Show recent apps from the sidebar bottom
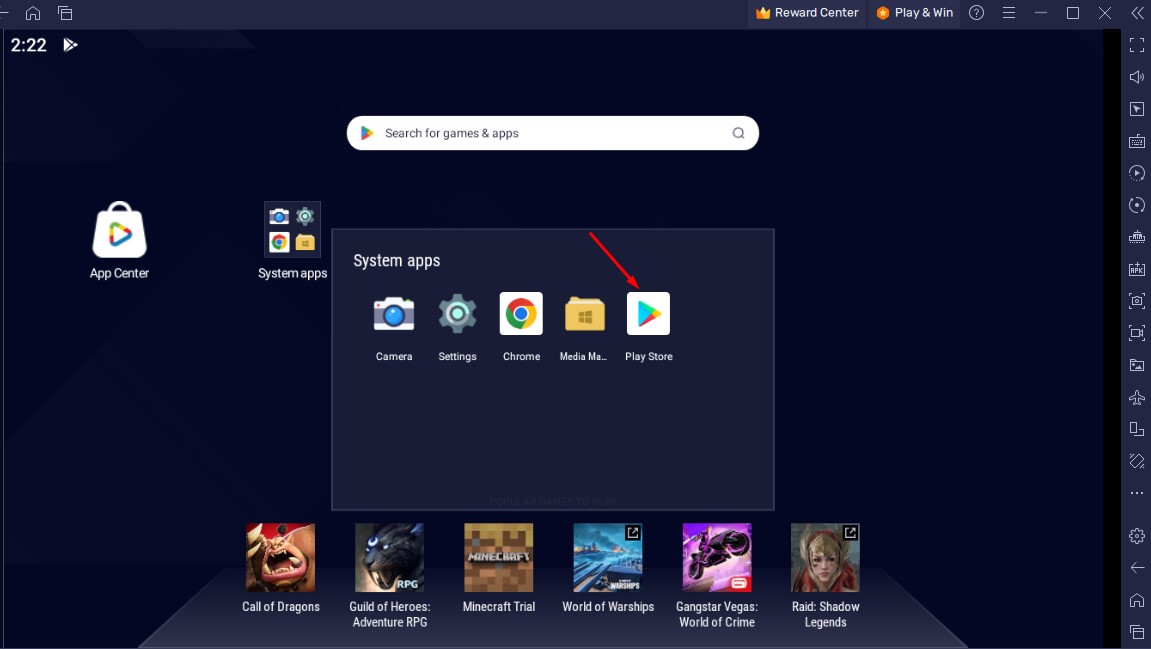This screenshot has width=1151, height=649. pos(1136,632)
